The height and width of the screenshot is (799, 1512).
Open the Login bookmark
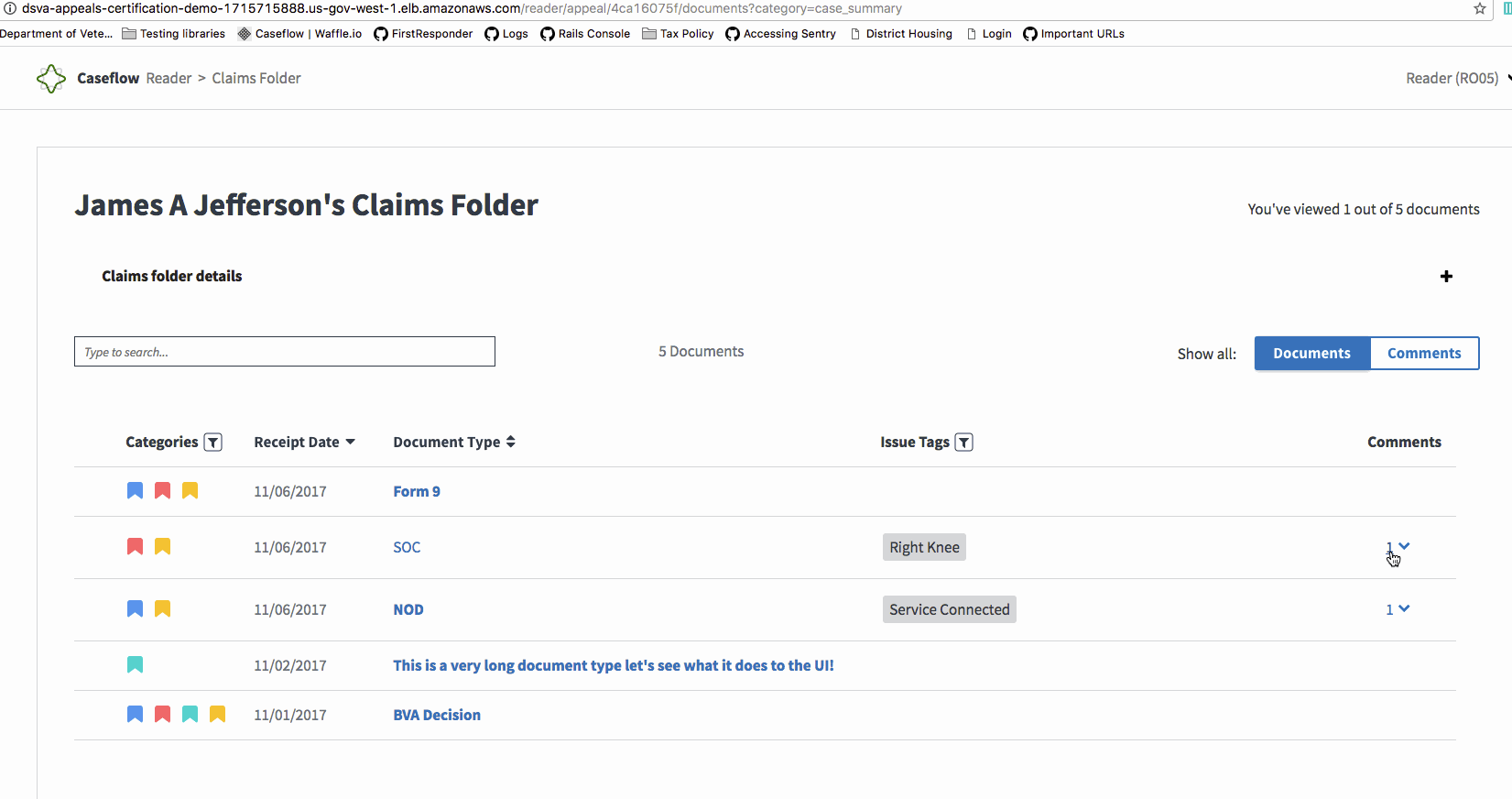[989, 34]
